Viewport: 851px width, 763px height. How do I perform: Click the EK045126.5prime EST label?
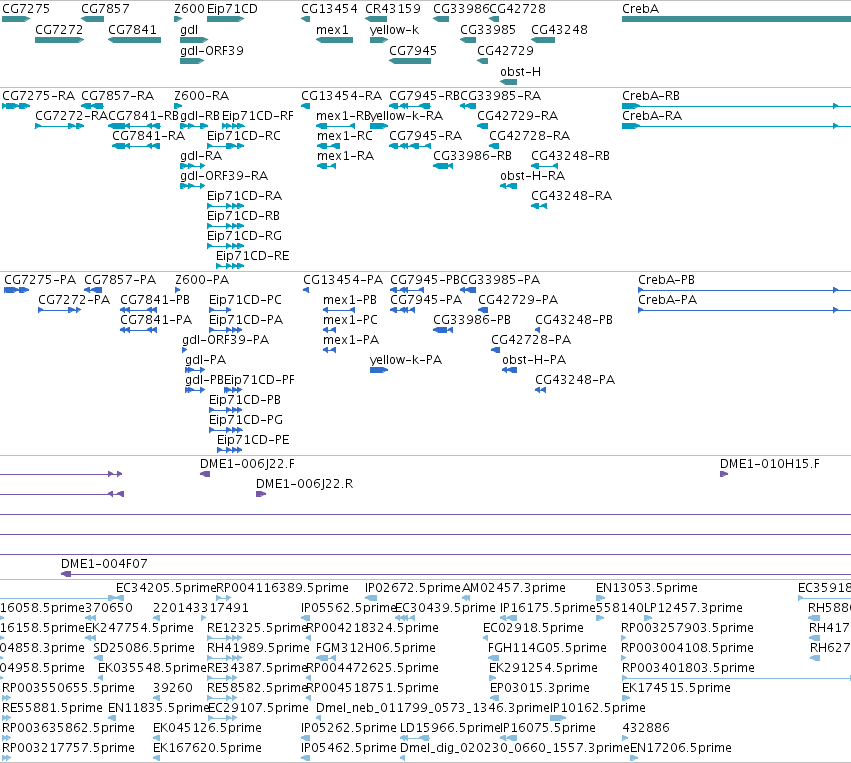(207, 728)
